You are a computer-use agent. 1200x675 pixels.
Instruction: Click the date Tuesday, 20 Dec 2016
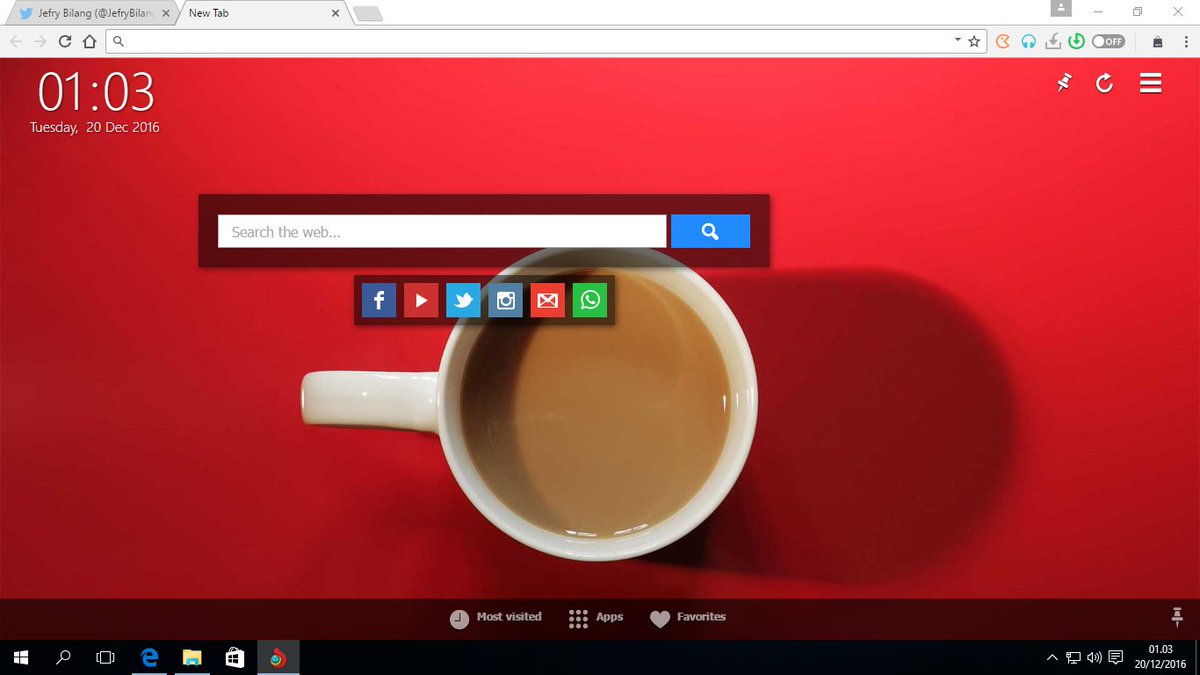click(94, 127)
